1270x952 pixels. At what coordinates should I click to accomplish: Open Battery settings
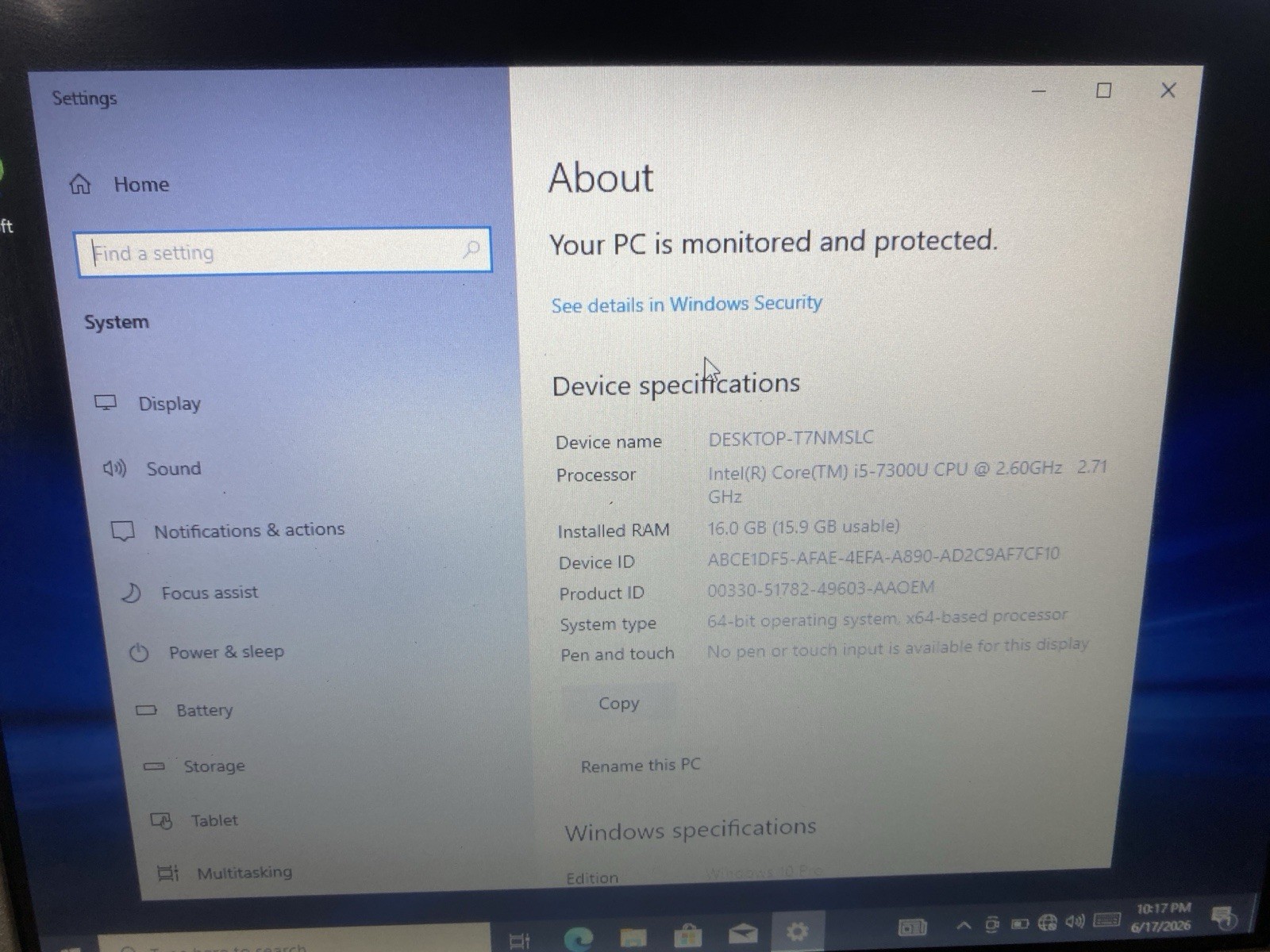(184, 710)
